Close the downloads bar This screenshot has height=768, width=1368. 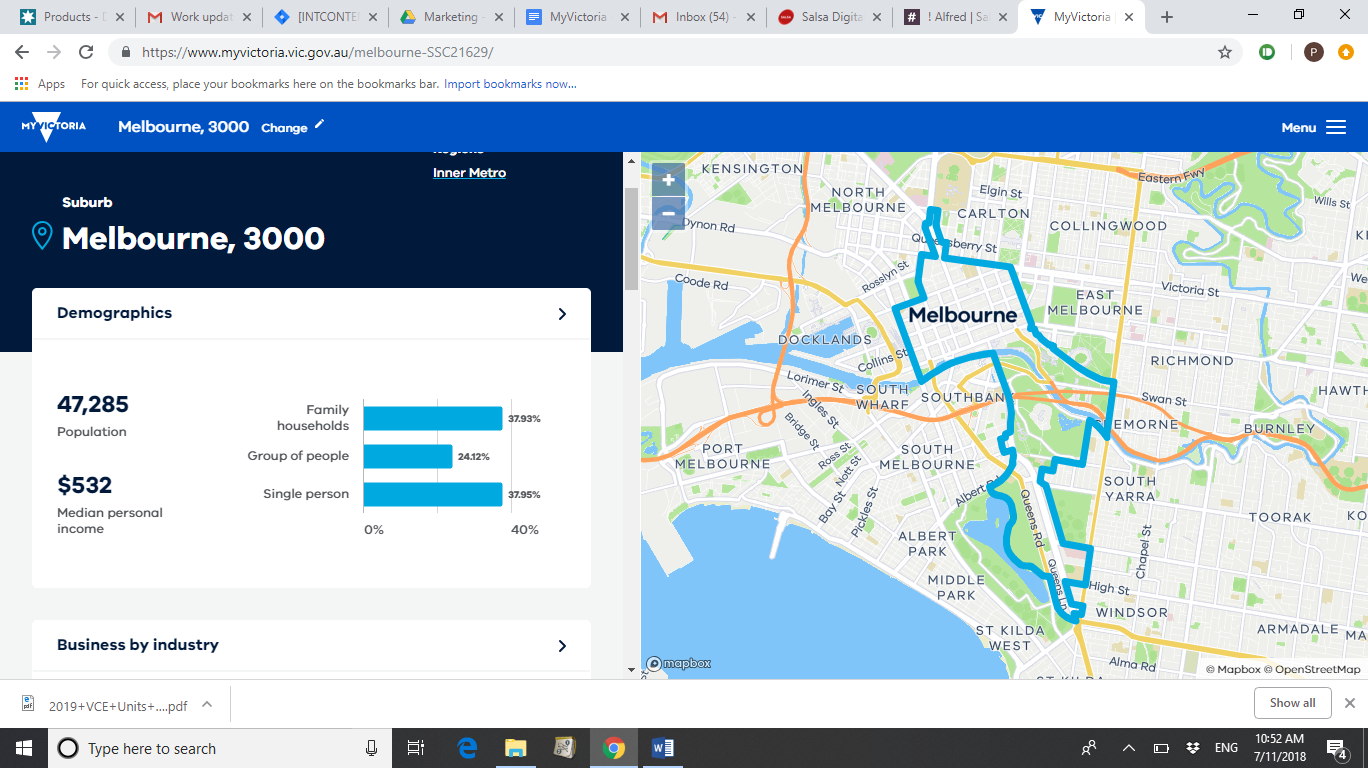click(x=1349, y=703)
